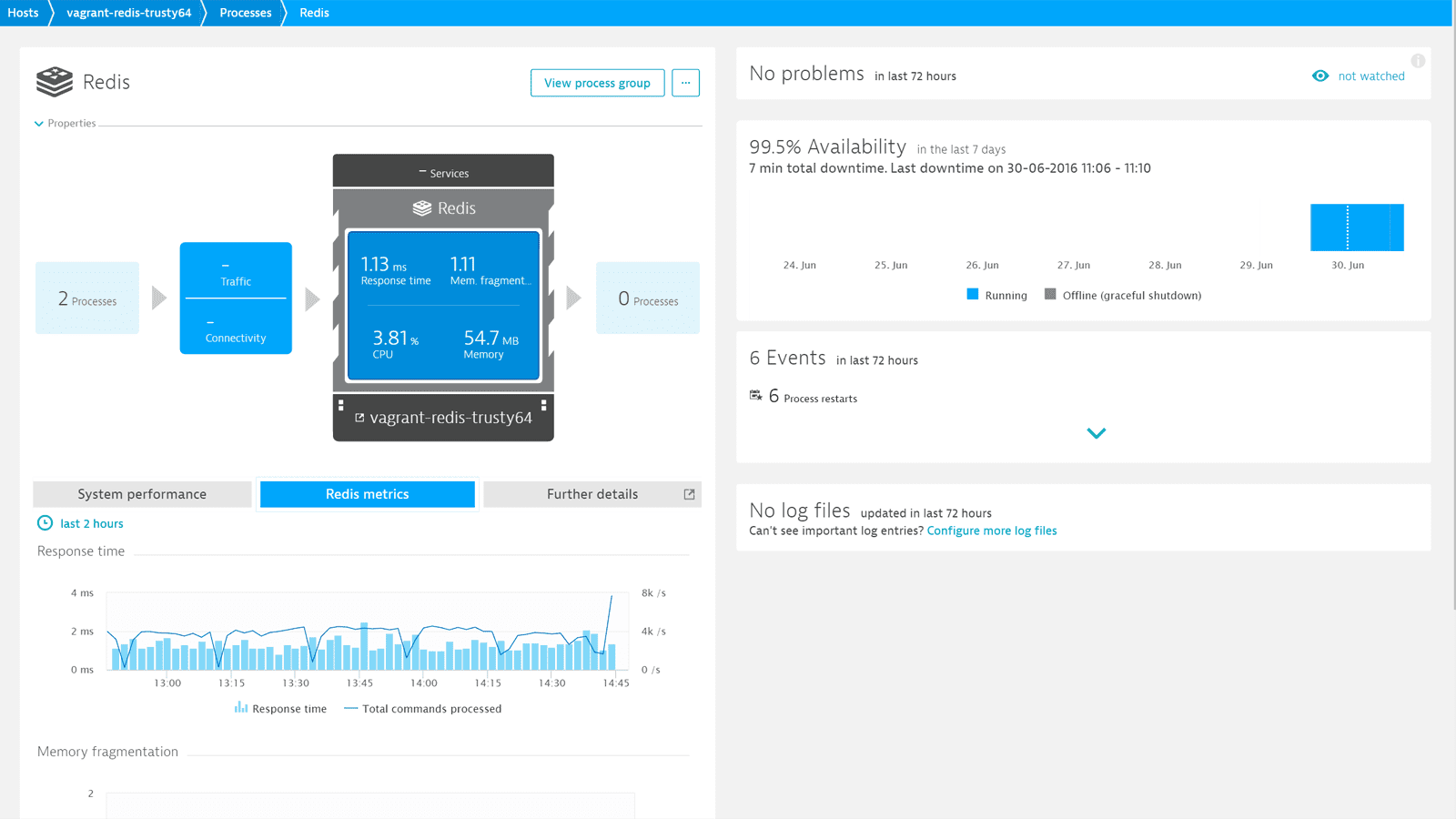Open Configure more log files link
Image resolution: width=1456 pixels, height=819 pixels.
click(x=992, y=531)
